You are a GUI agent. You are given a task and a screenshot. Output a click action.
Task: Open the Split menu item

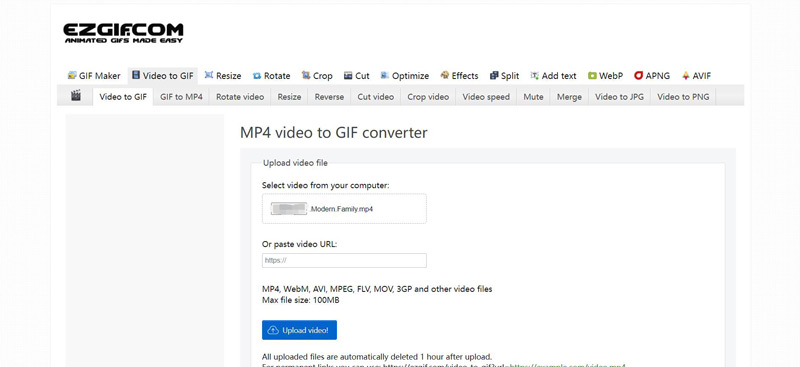coord(504,76)
